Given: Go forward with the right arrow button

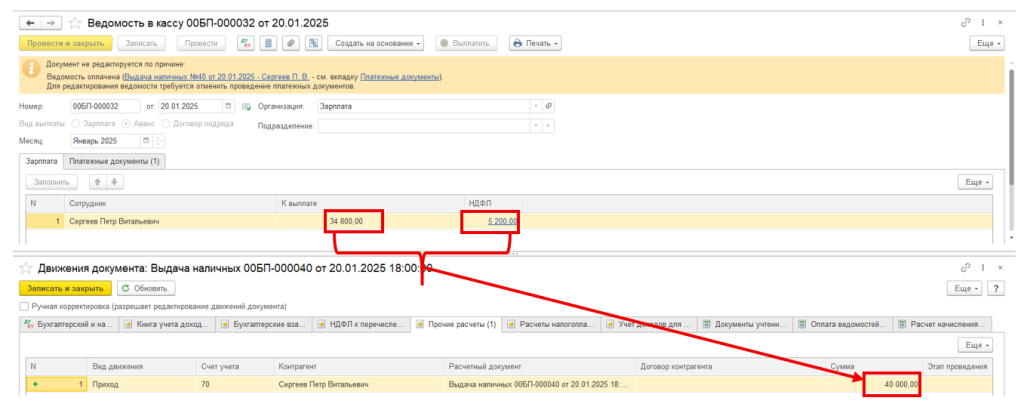Looking at the screenshot, I should (x=50, y=23).
